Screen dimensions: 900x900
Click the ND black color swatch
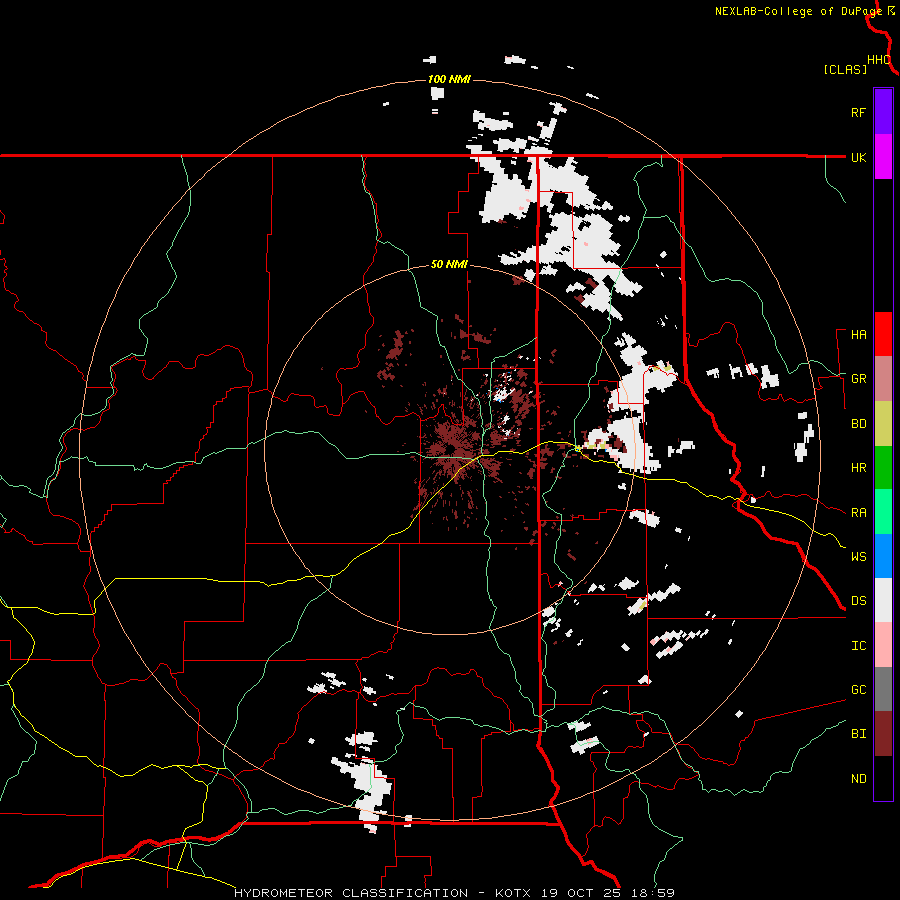883,778
